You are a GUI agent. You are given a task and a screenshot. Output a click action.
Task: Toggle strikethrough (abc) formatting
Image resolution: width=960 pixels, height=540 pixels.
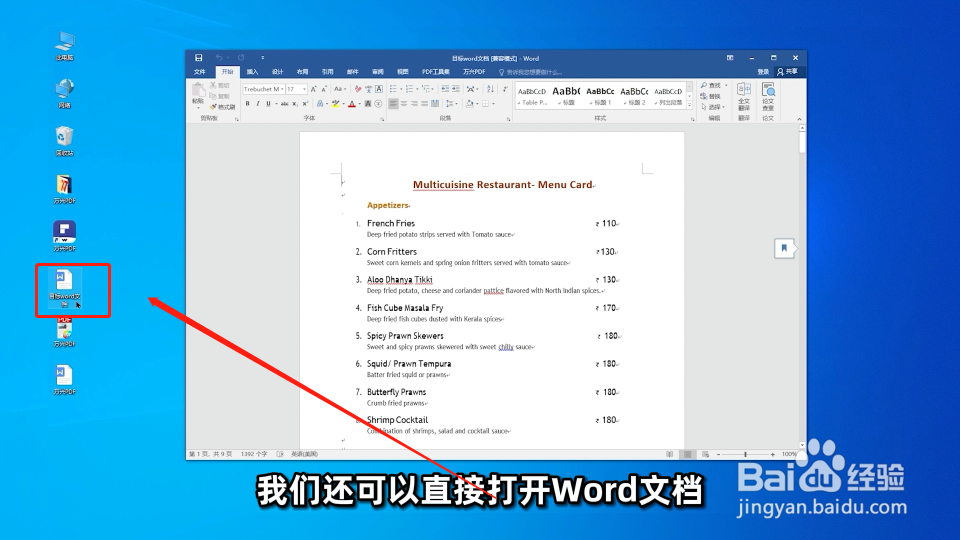click(x=284, y=103)
